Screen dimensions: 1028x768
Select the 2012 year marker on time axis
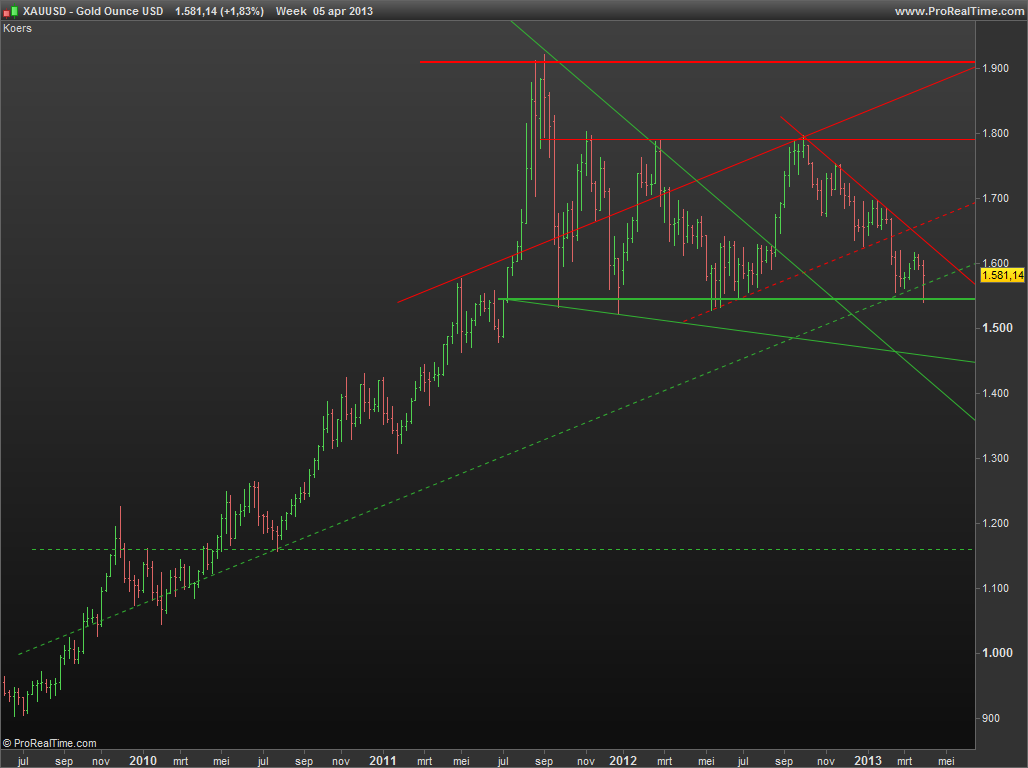click(x=623, y=760)
